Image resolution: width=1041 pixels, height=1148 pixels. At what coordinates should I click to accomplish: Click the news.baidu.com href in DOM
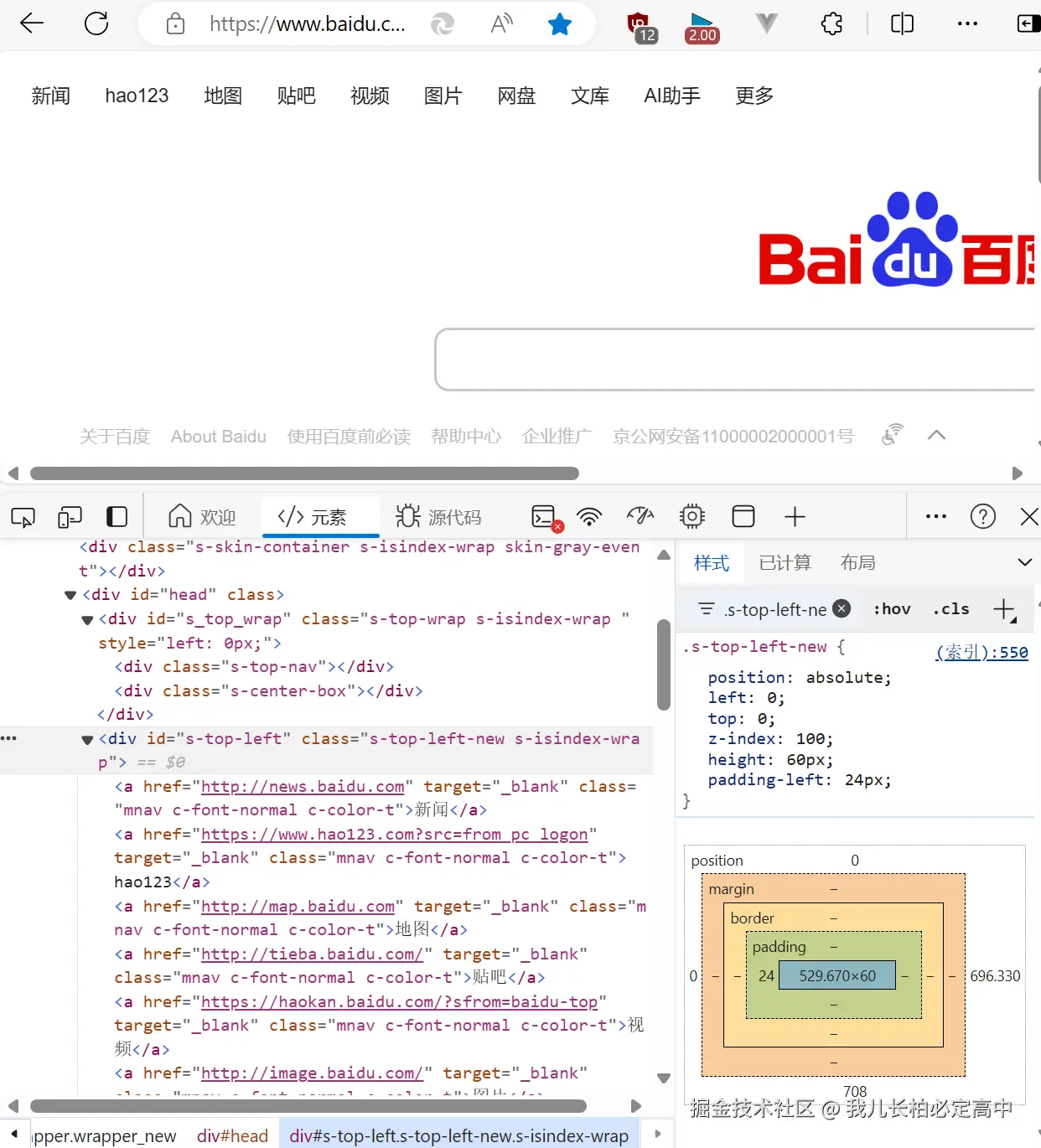[x=303, y=786]
